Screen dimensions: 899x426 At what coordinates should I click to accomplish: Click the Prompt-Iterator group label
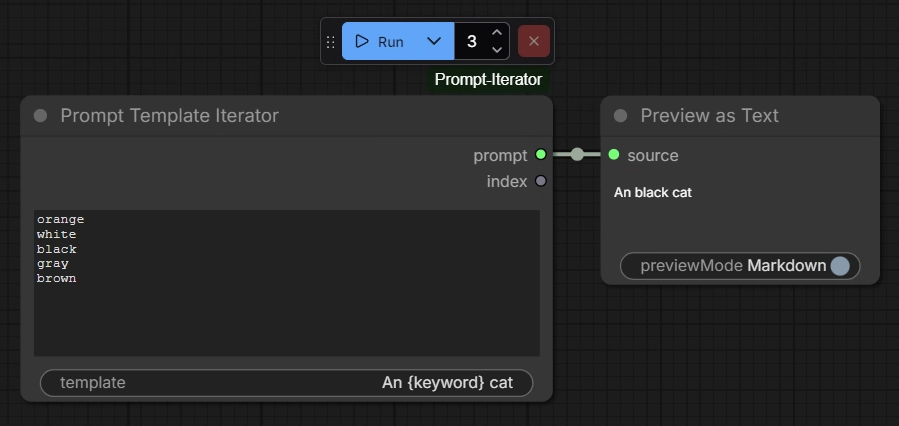tap(488, 80)
